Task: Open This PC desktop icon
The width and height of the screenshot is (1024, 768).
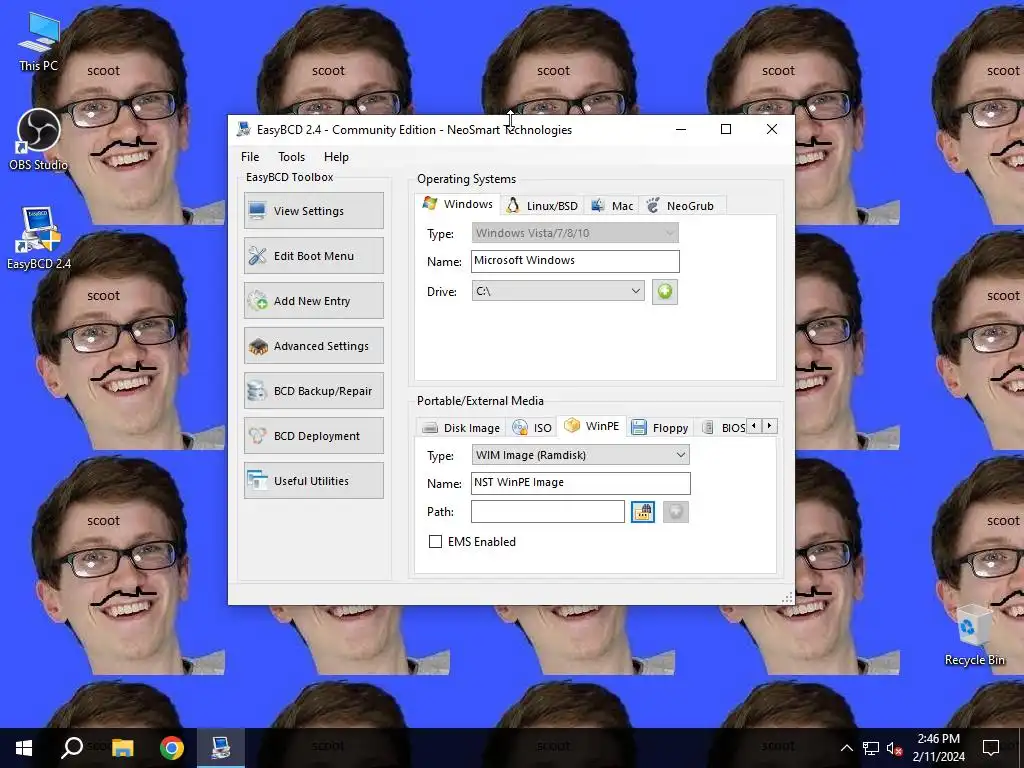Action: (x=39, y=42)
